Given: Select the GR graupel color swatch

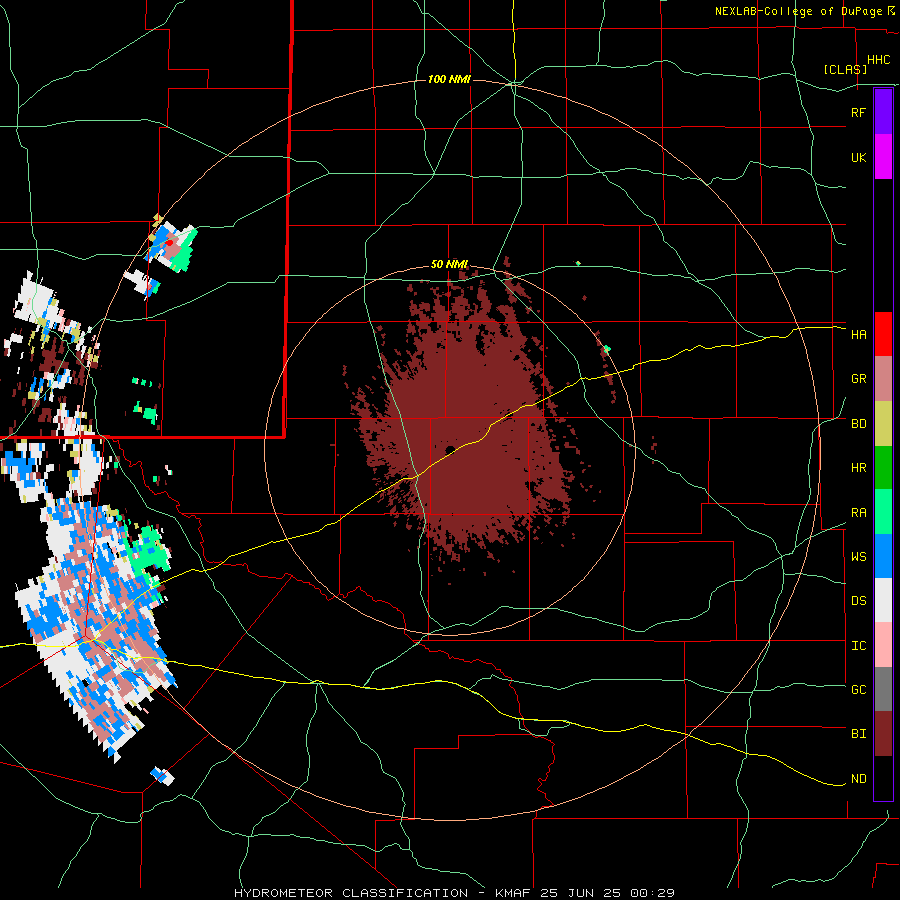Looking at the screenshot, I should click(x=883, y=379).
